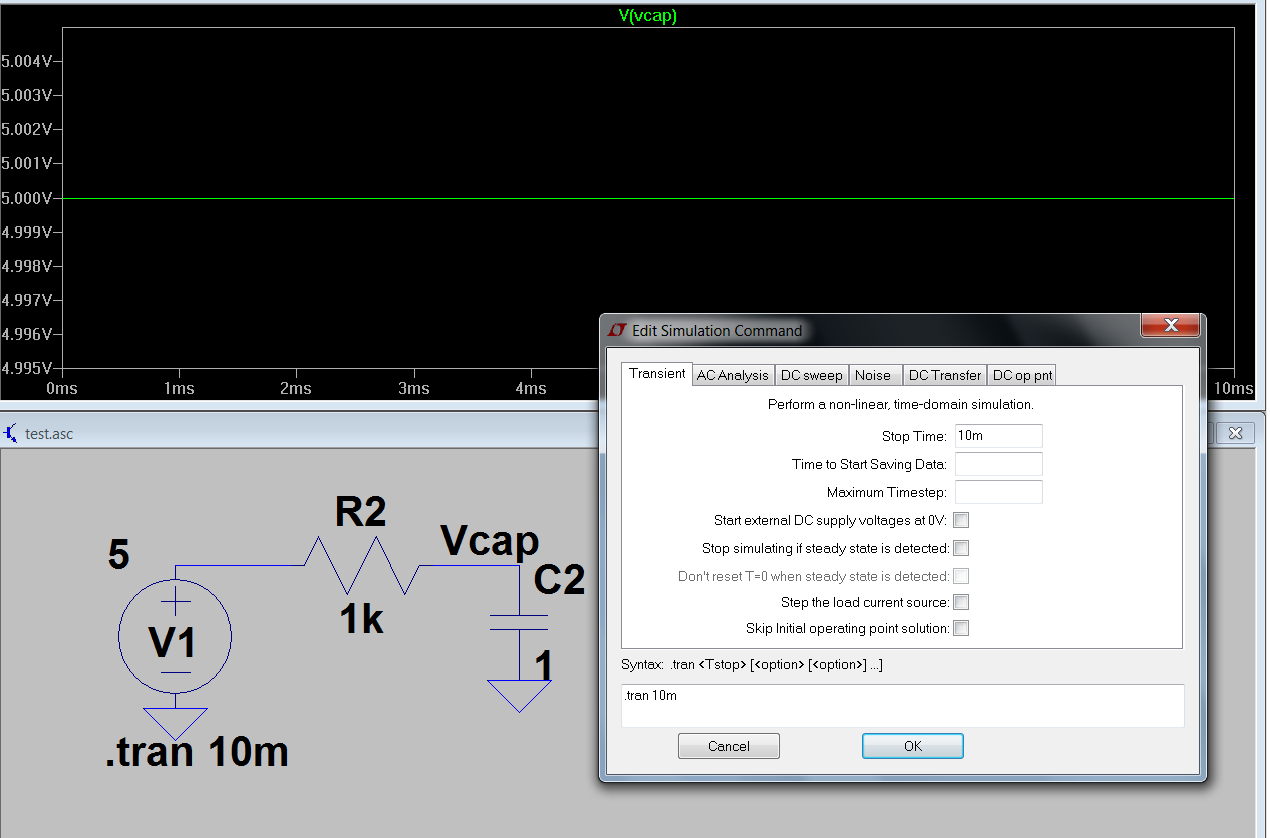Click the test.asc schematic window icon
Screen dimensions: 1270x838
click(x=11, y=433)
